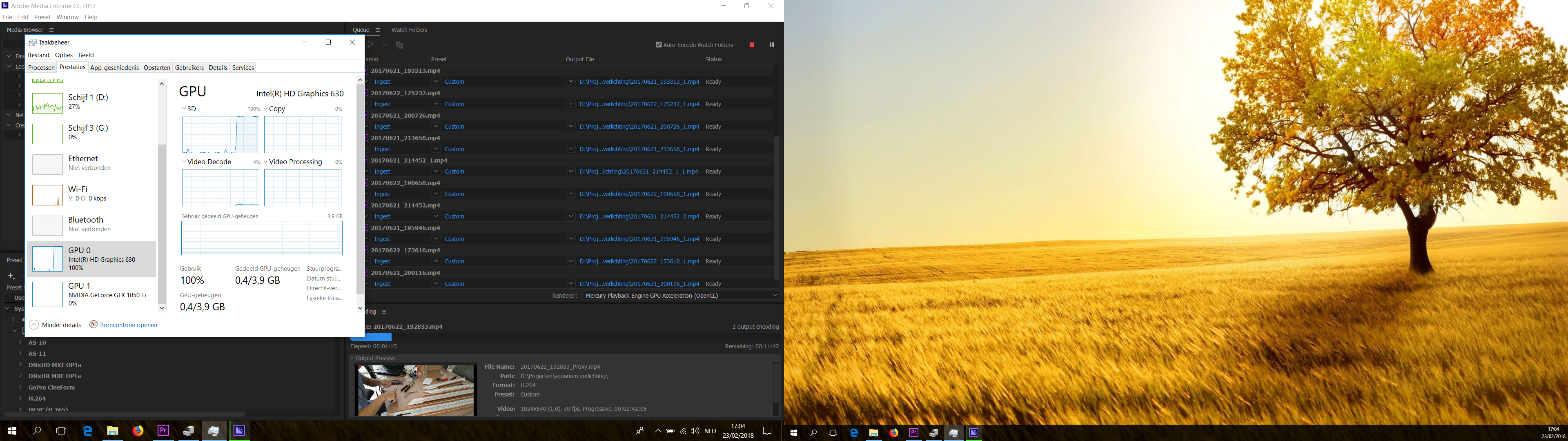The image size is (1568, 441).
Task: Collapse the Output Preview section
Action: point(352,358)
